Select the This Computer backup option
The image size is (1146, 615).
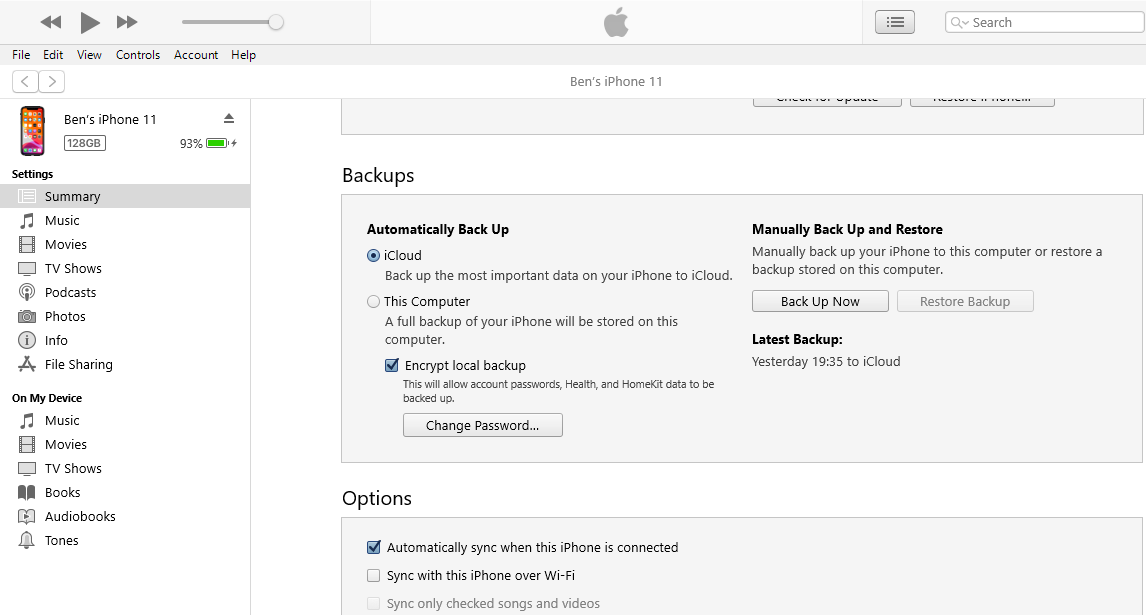click(x=374, y=301)
